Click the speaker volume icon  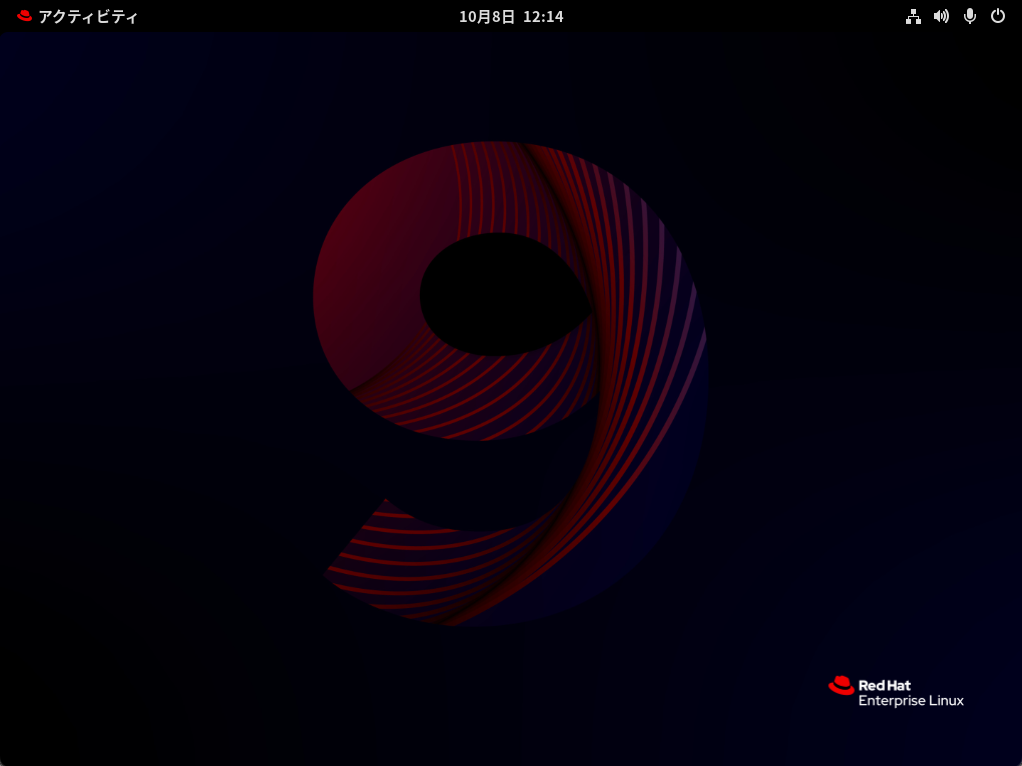(x=940, y=16)
